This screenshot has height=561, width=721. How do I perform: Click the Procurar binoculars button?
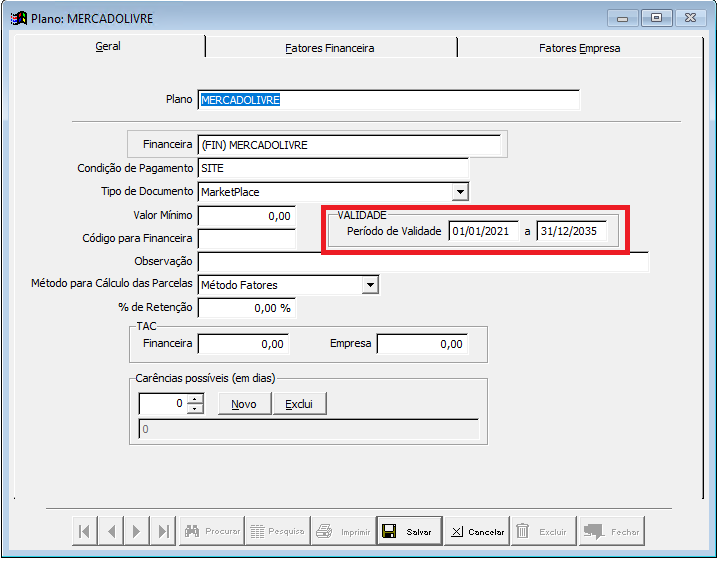(211, 531)
